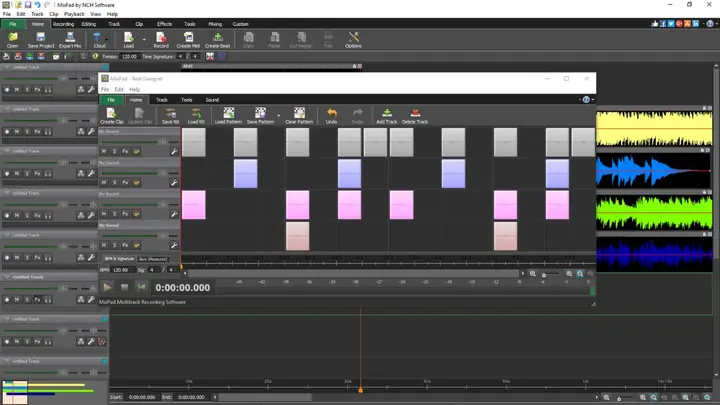Open the Sound tab in Beat Designer

point(212,100)
